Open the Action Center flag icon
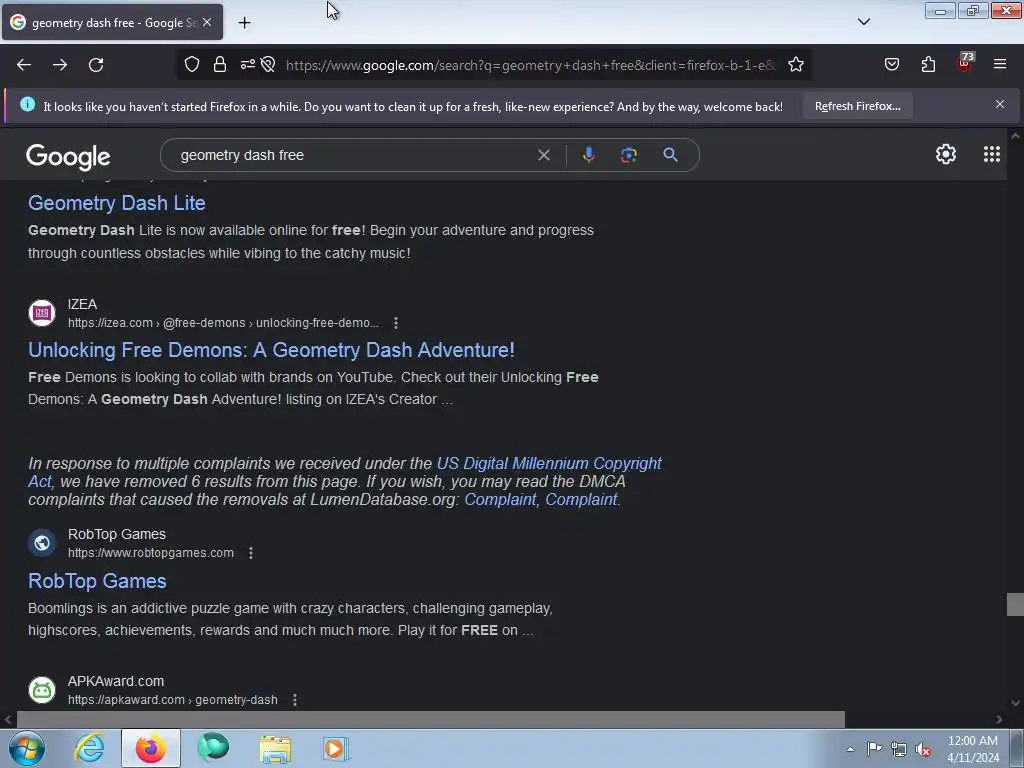 (x=874, y=749)
